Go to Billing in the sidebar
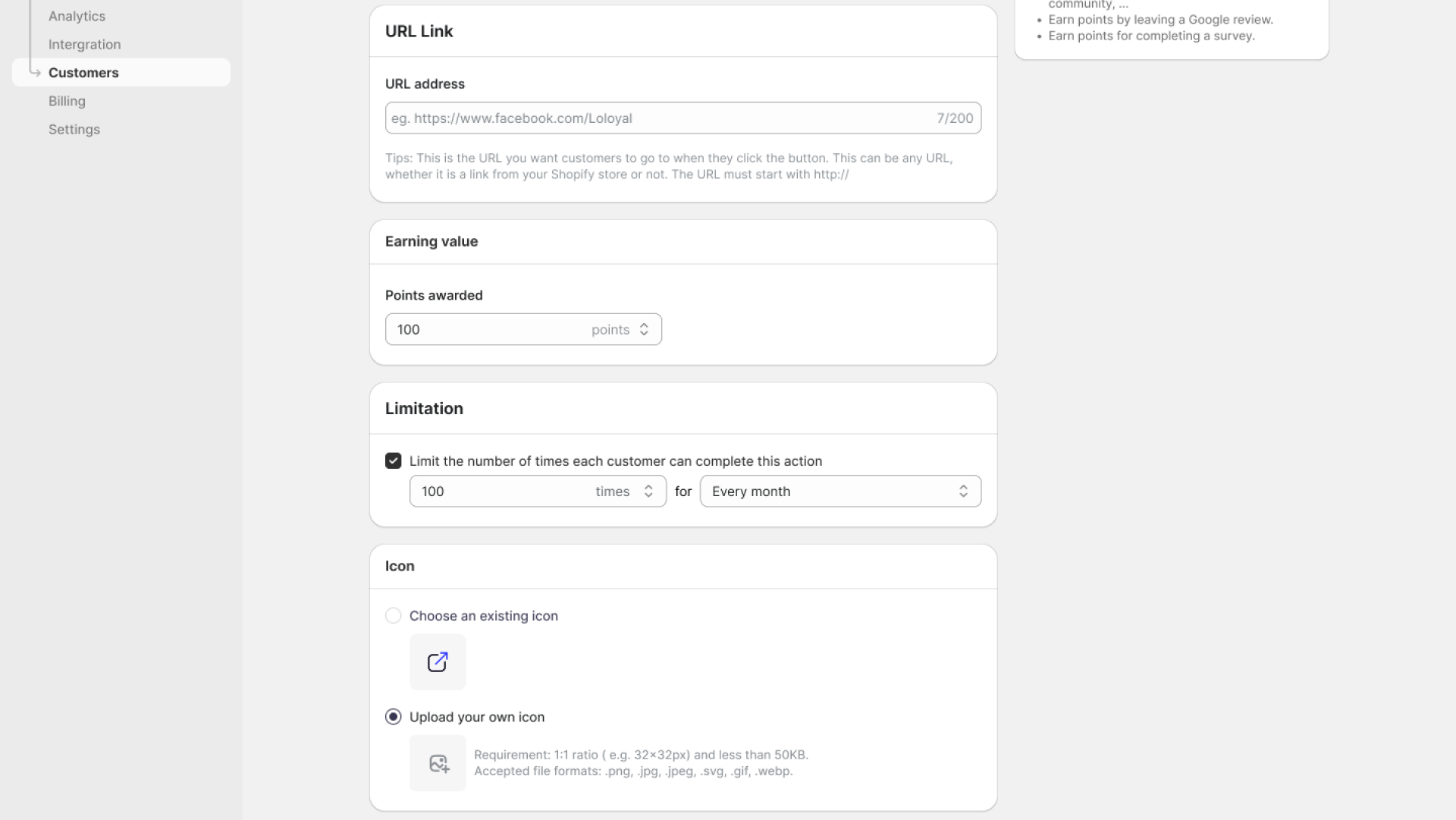Screen dimensions: 1456x820 67,101
